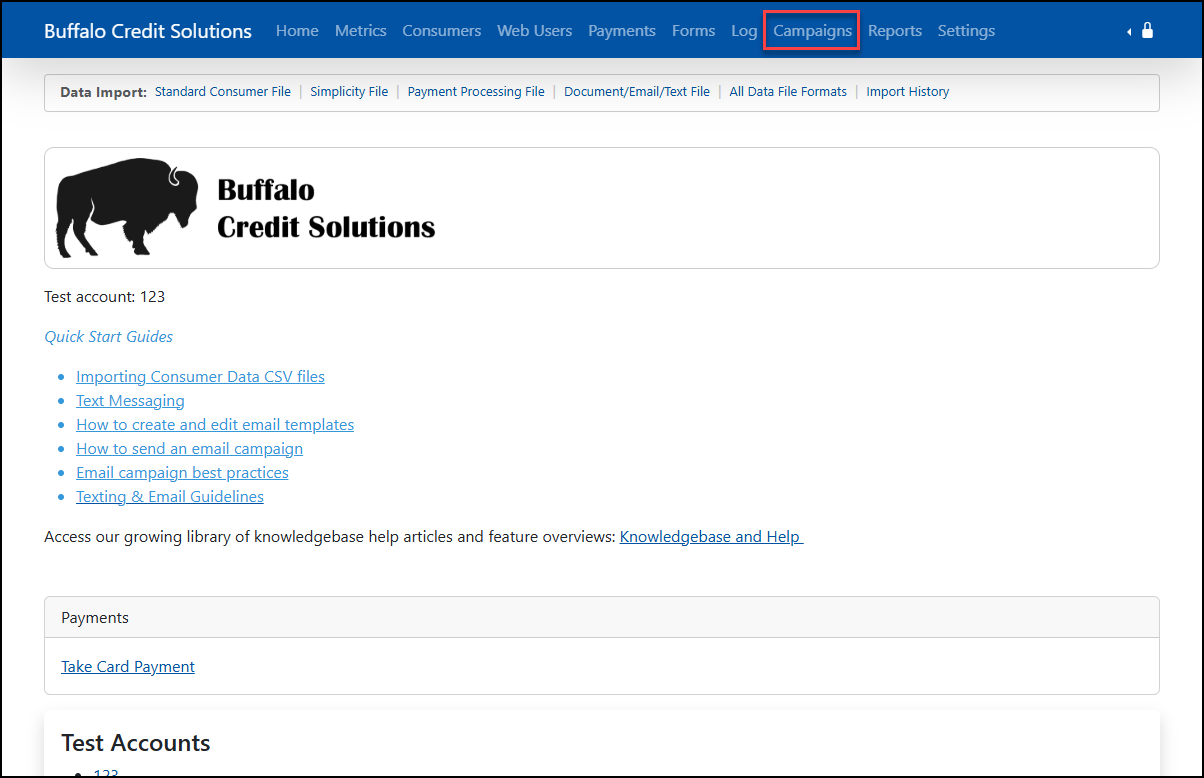Open Texting & Email Guidelines link
This screenshot has width=1204, height=778.
coord(170,497)
